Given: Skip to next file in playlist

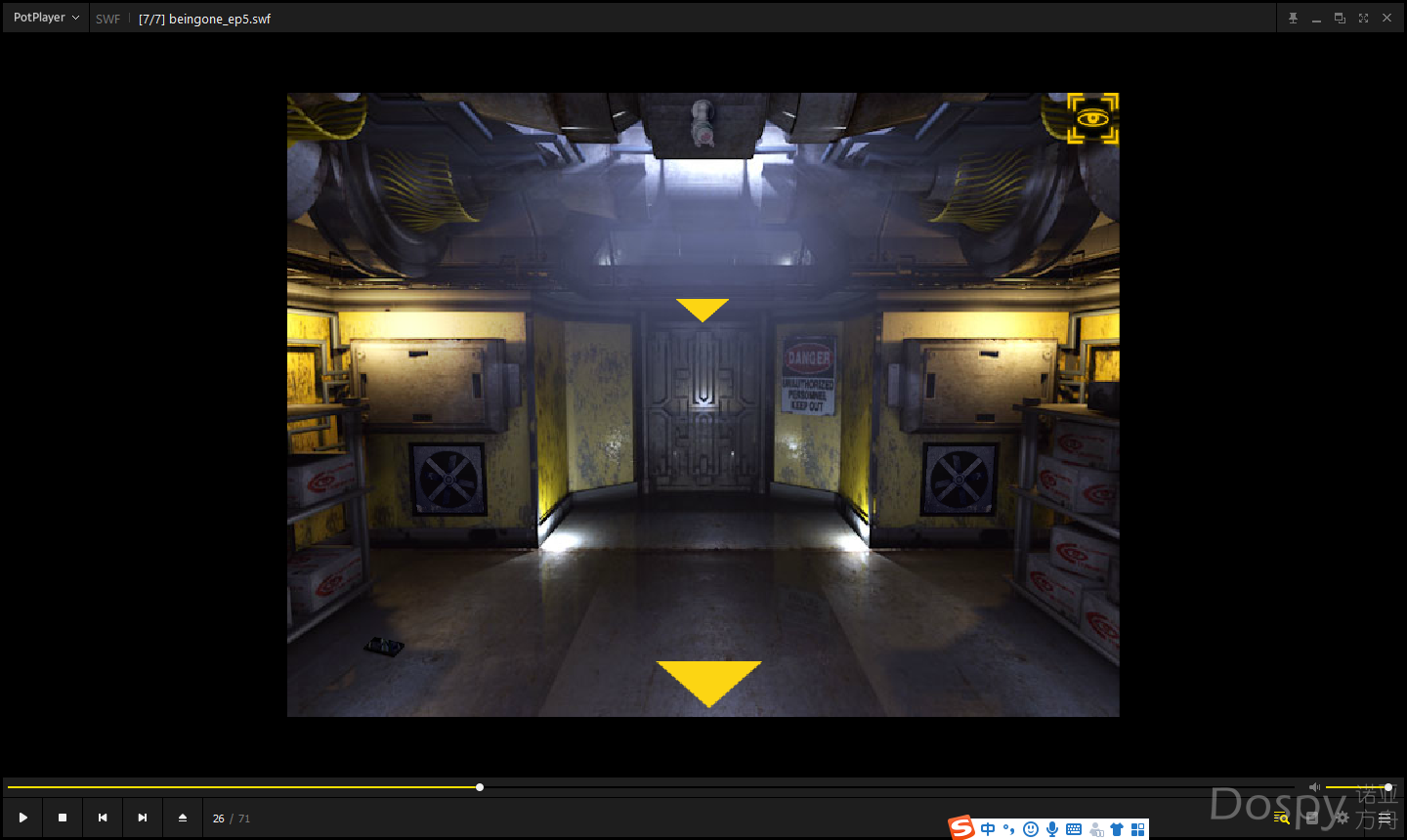Looking at the screenshot, I should point(143,818).
